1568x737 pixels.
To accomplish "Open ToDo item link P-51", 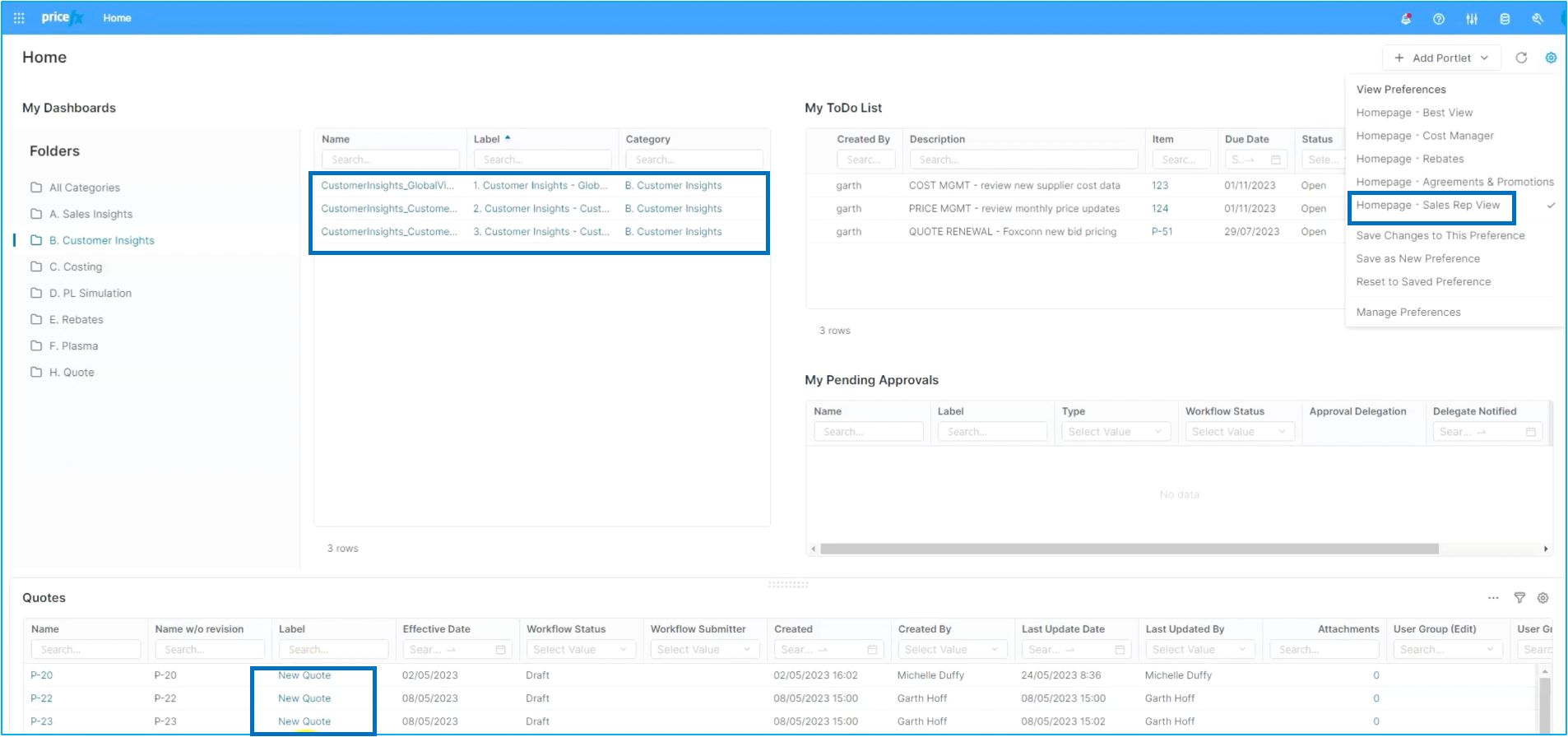I will (x=1162, y=231).
